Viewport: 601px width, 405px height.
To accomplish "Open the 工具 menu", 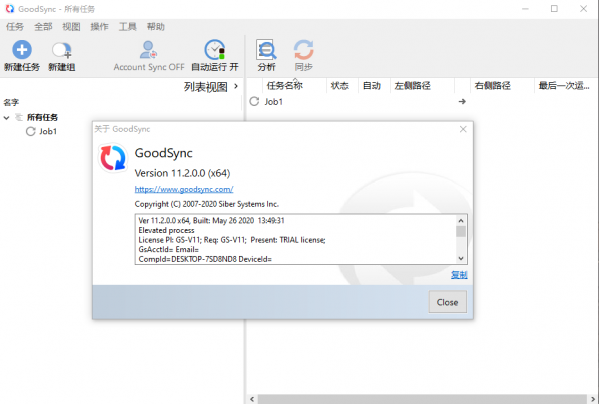I will pyautogui.click(x=128, y=26).
